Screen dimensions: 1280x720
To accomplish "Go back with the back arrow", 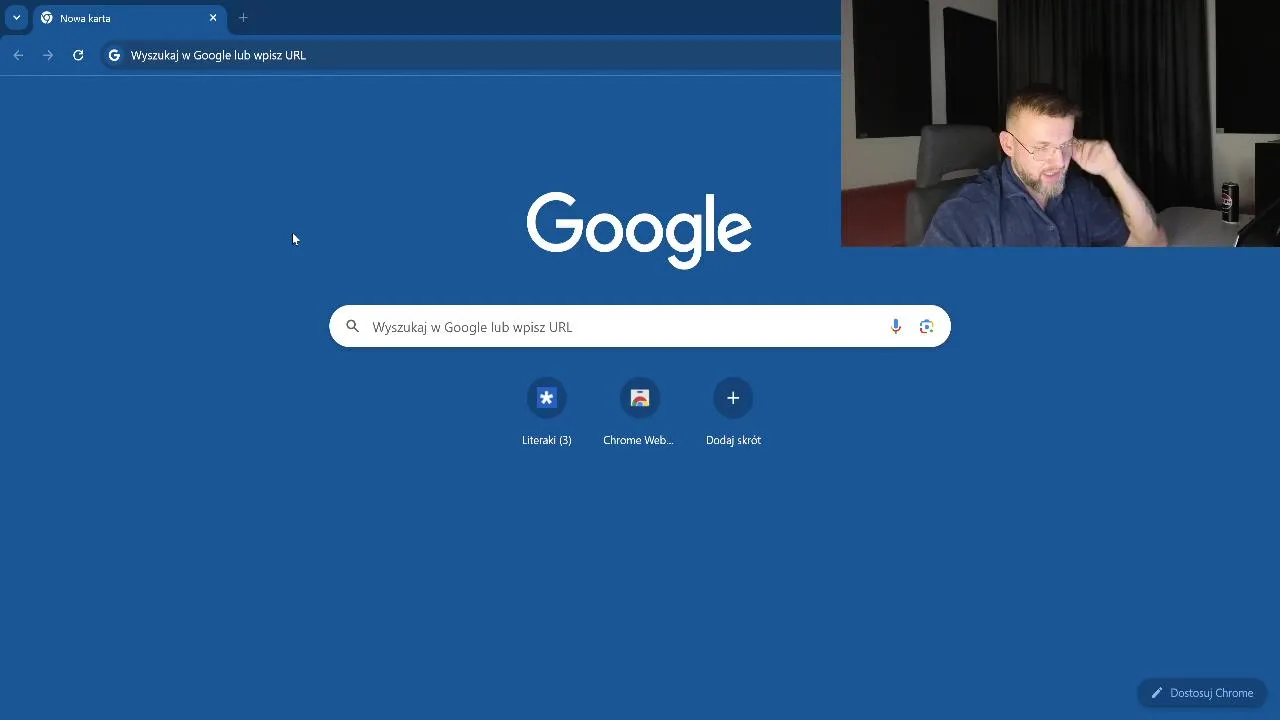I will [18, 55].
